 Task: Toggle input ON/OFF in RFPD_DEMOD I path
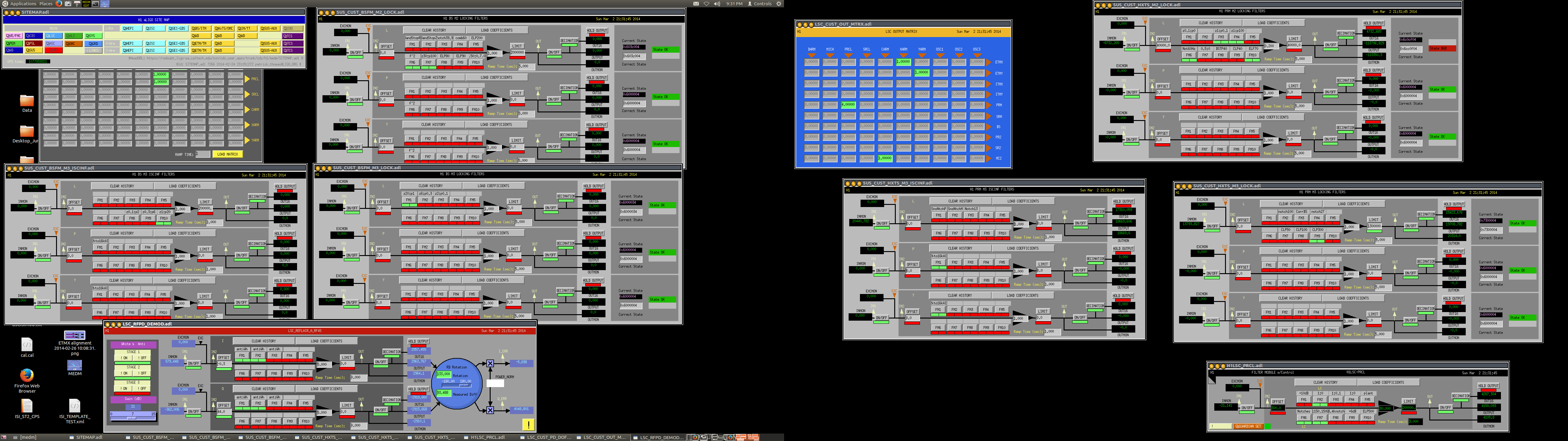pos(194,364)
